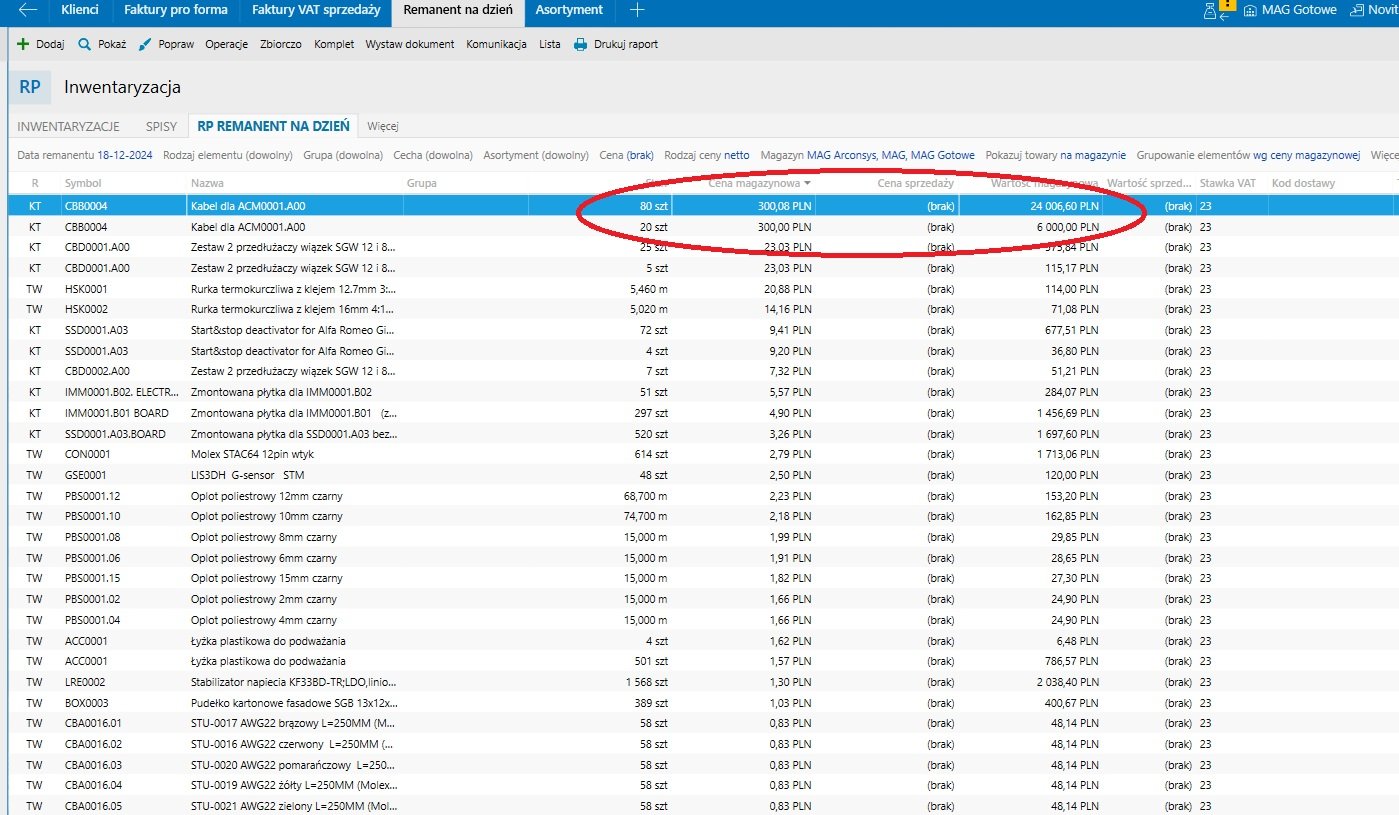The width and height of the screenshot is (1399, 815).
Task: Switch to the Asortyment tab
Action: tap(569, 10)
